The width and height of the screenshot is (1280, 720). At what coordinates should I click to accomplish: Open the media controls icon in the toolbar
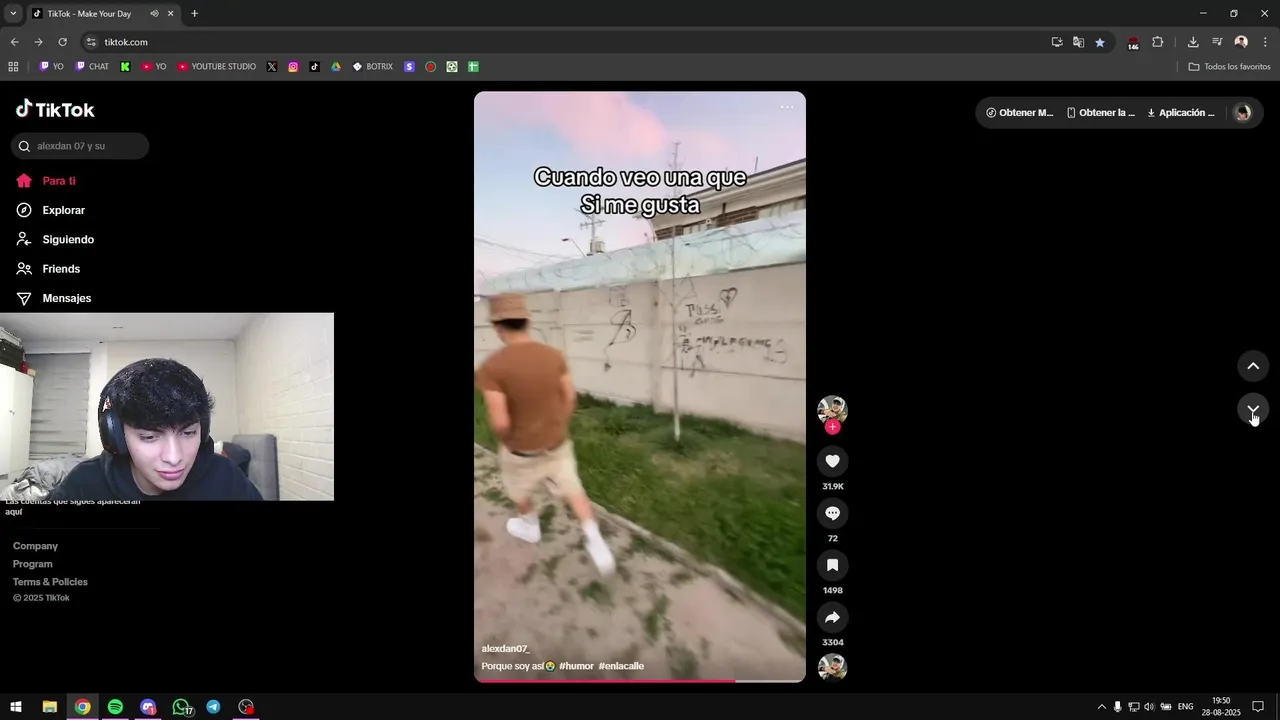point(1217,42)
